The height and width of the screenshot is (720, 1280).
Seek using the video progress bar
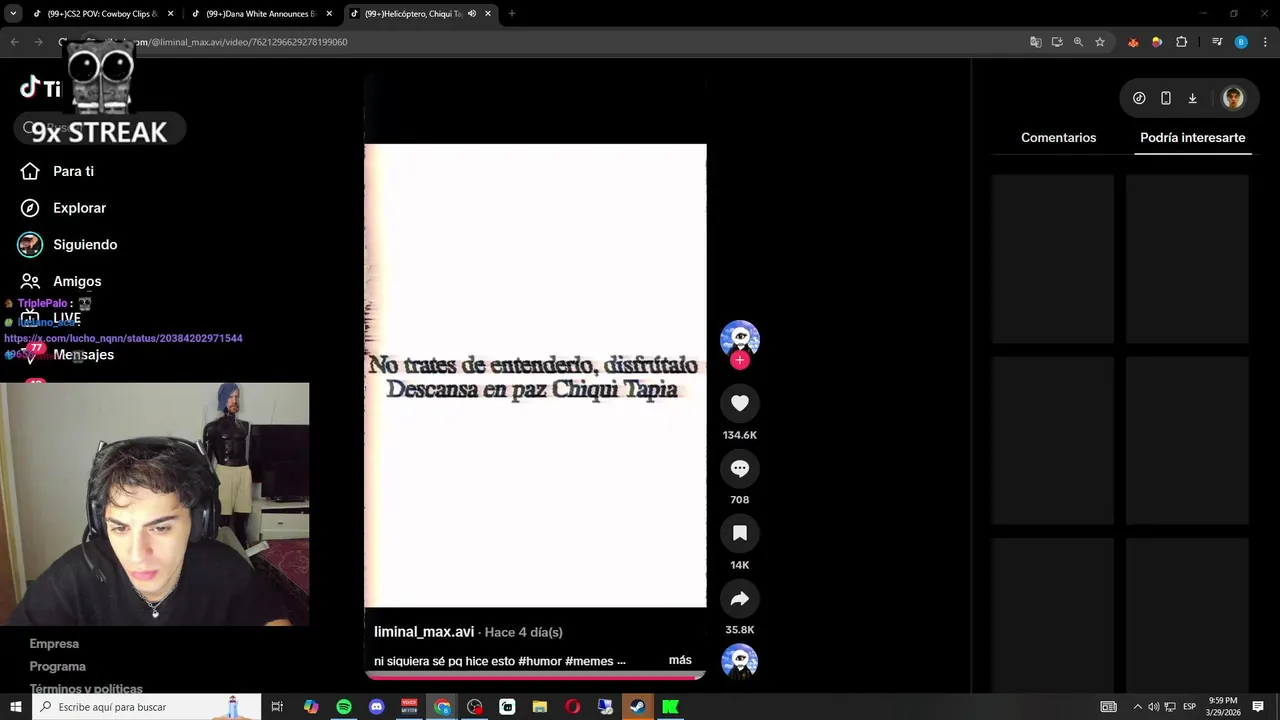(x=535, y=675)
